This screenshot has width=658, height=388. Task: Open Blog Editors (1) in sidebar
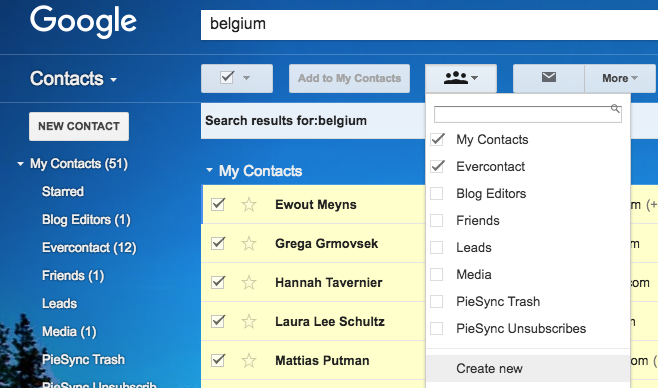point(86,219)
